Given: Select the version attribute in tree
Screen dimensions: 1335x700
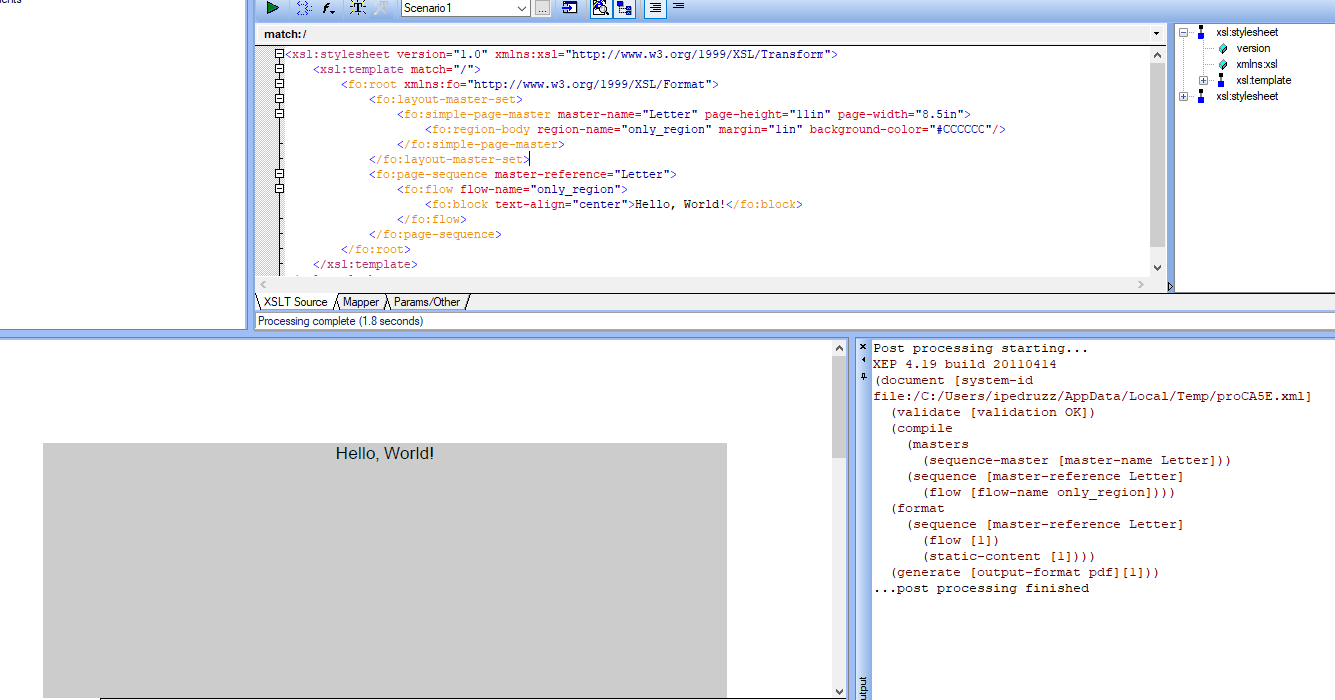Looking at the screenshot, I should tap(1253, 48).
